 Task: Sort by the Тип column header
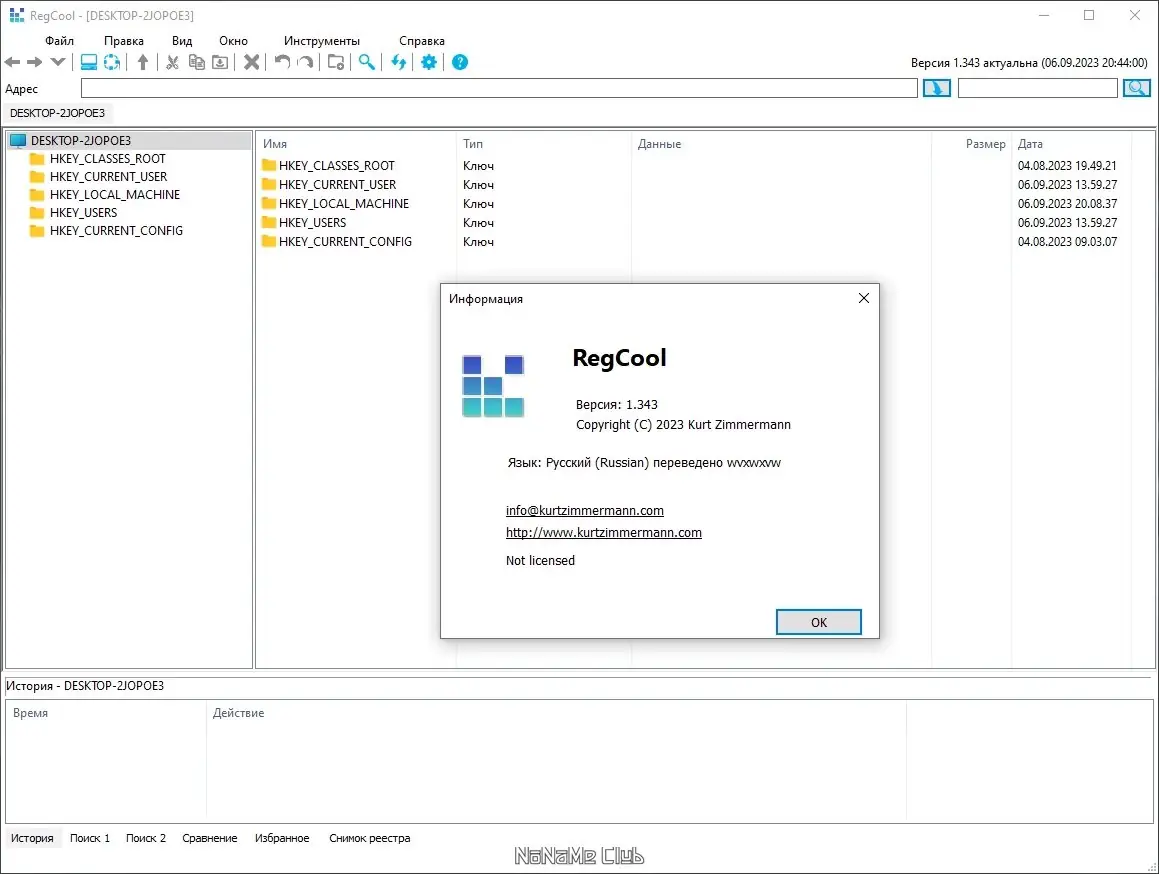coord(543,144)
